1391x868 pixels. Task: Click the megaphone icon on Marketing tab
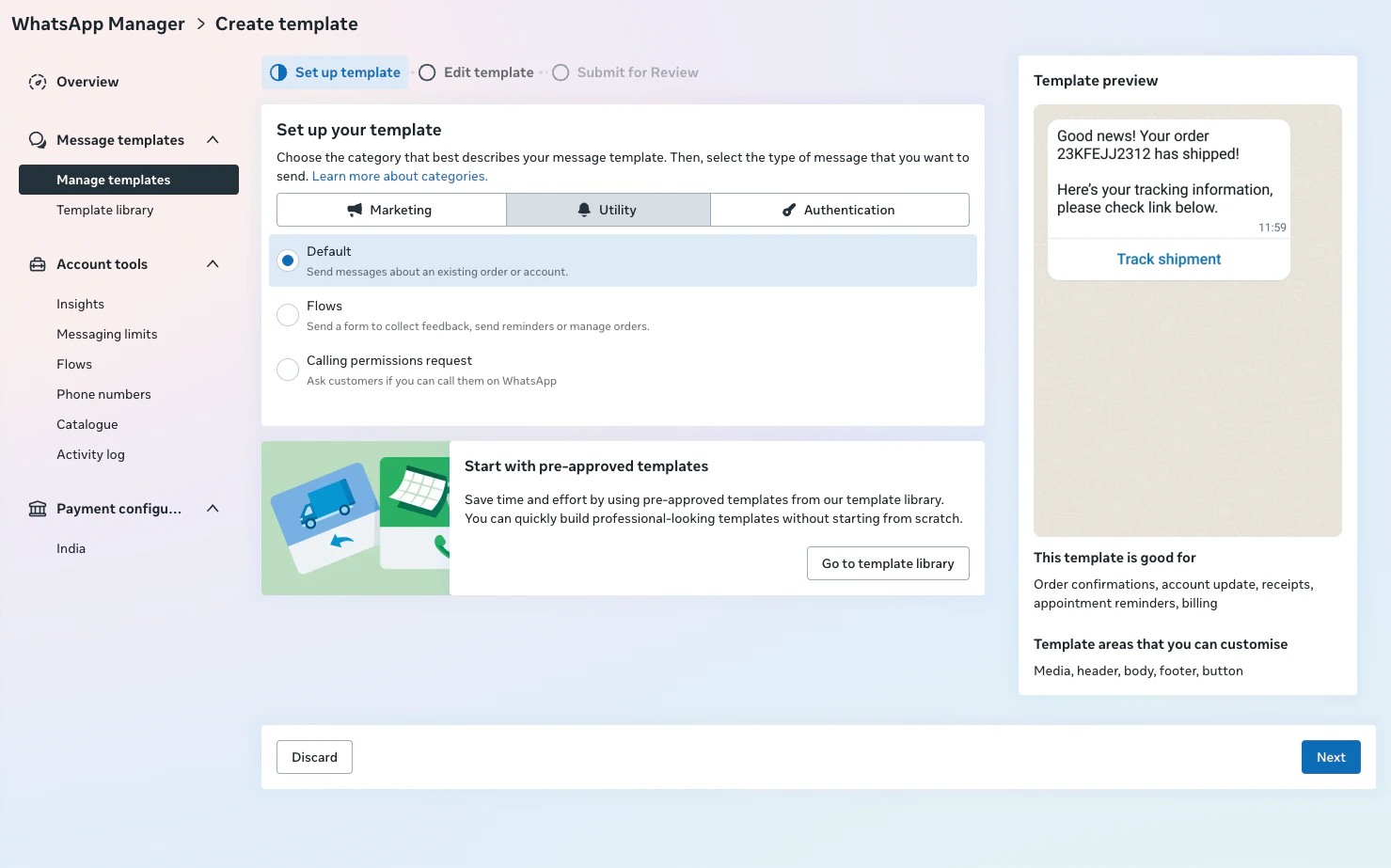(x=355, y=210)
